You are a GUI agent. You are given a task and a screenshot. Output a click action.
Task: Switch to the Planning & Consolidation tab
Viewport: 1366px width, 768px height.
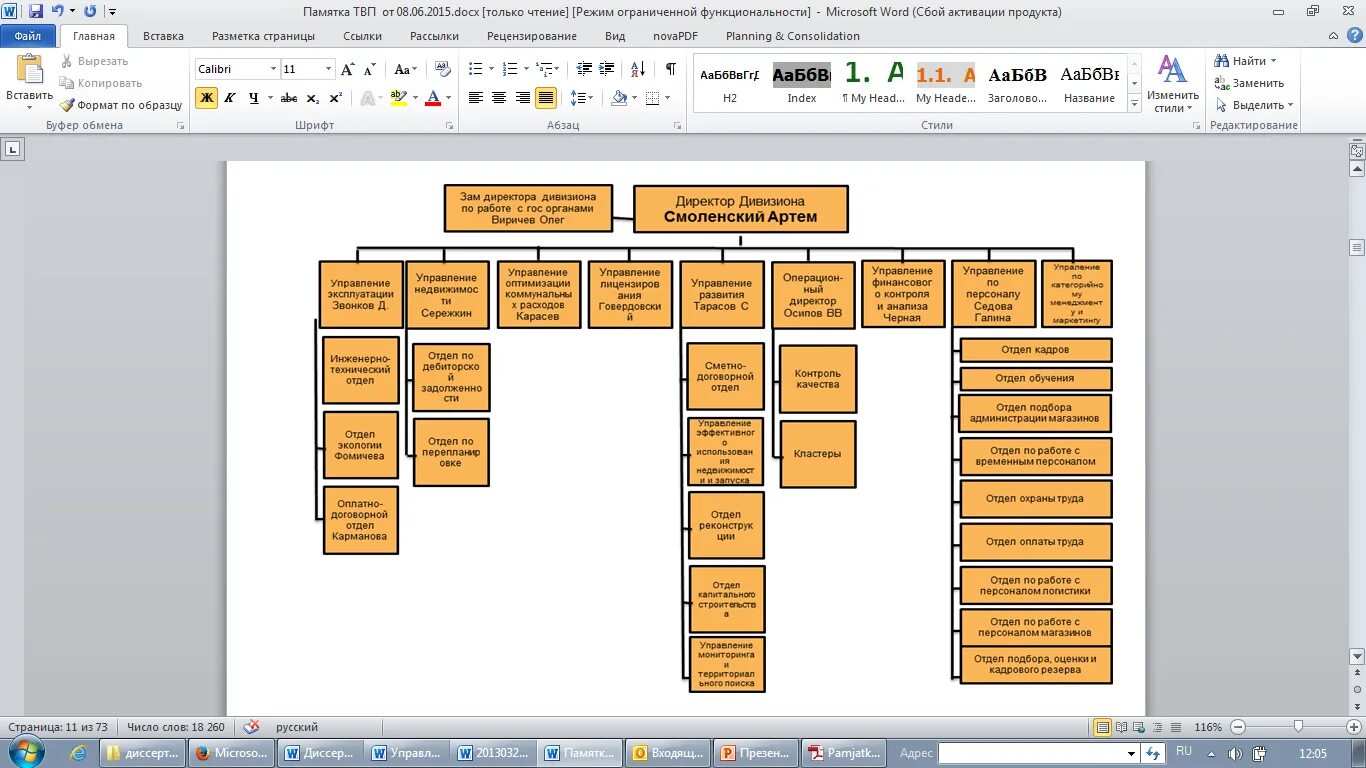793,36
